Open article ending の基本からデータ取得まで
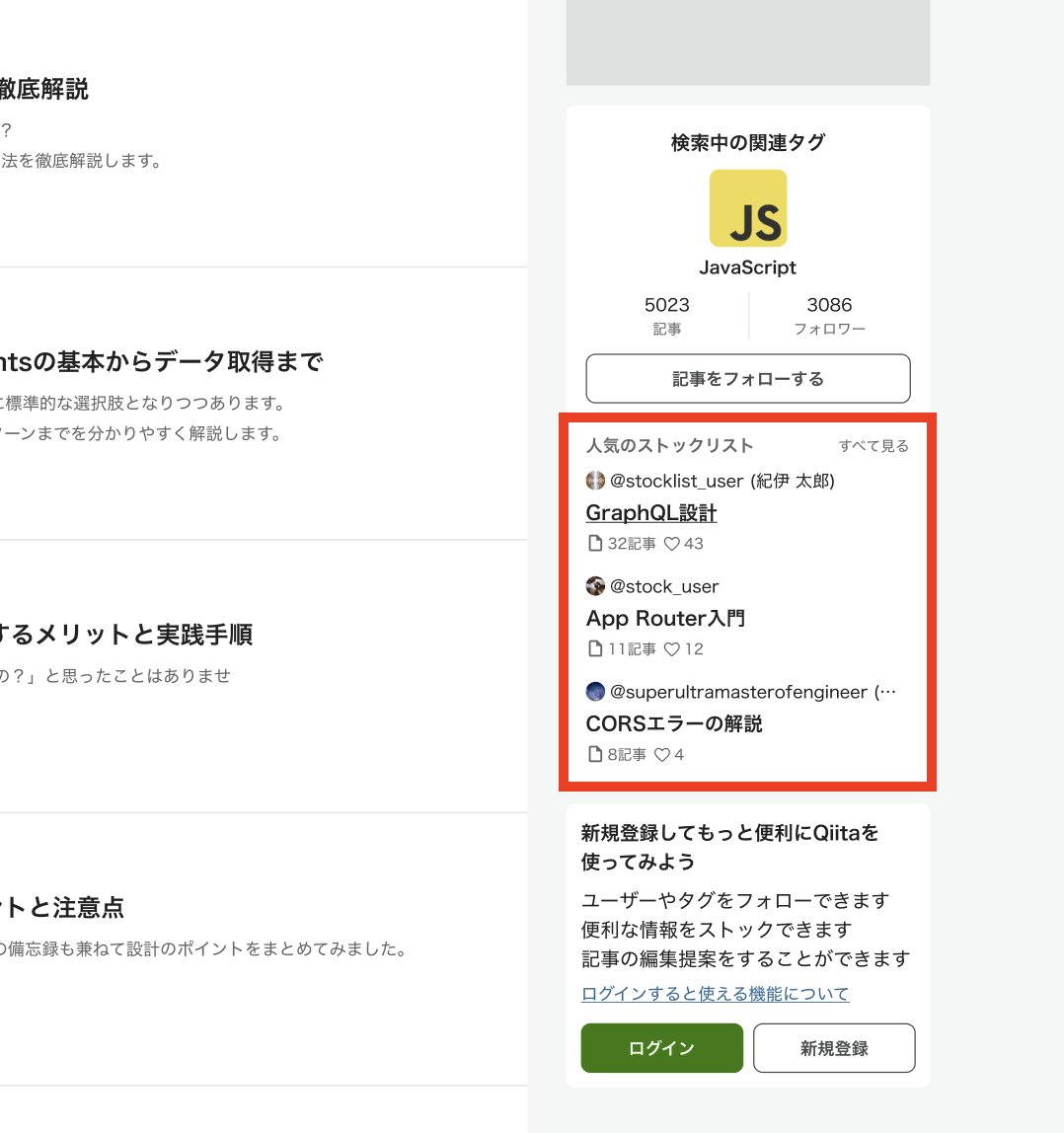 (x=161, y=361)
